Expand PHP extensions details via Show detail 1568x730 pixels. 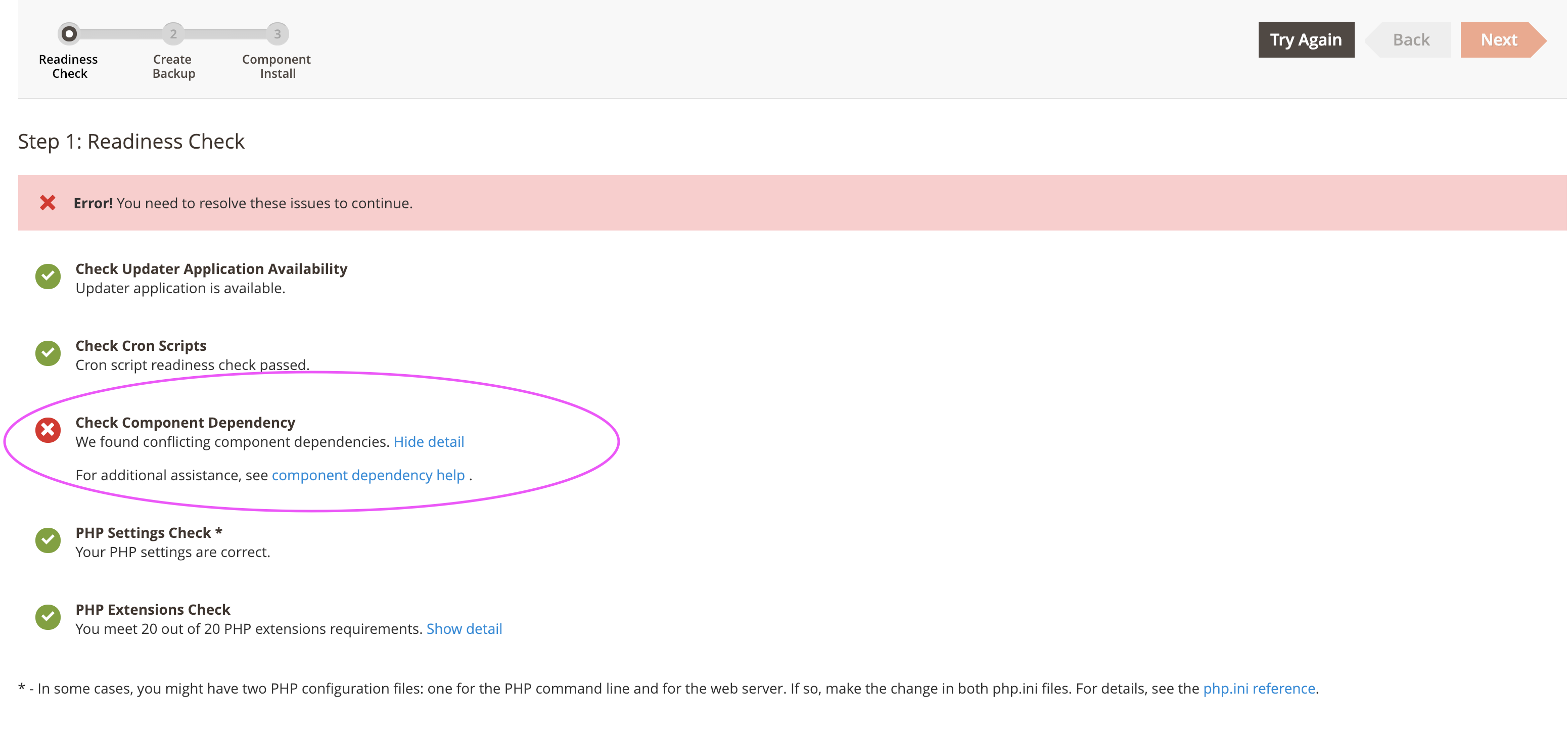(x=465, y=628)
